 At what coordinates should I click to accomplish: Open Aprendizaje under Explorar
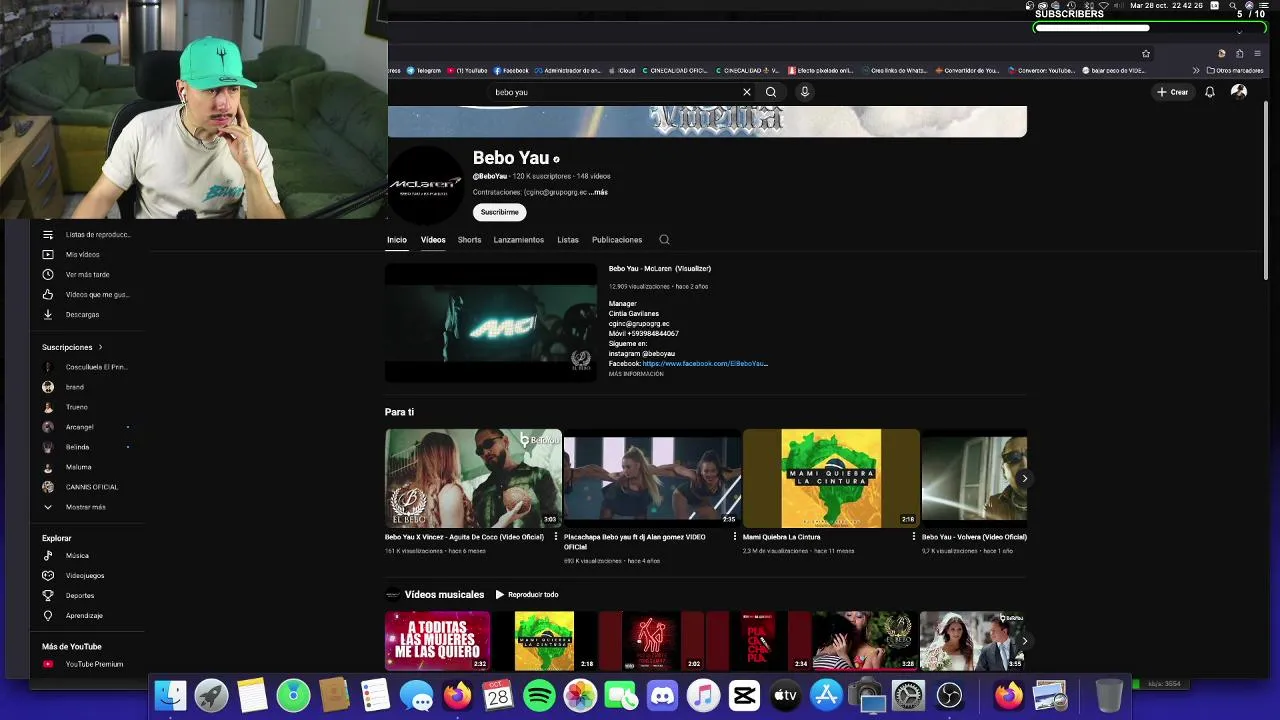pos(73,615)
